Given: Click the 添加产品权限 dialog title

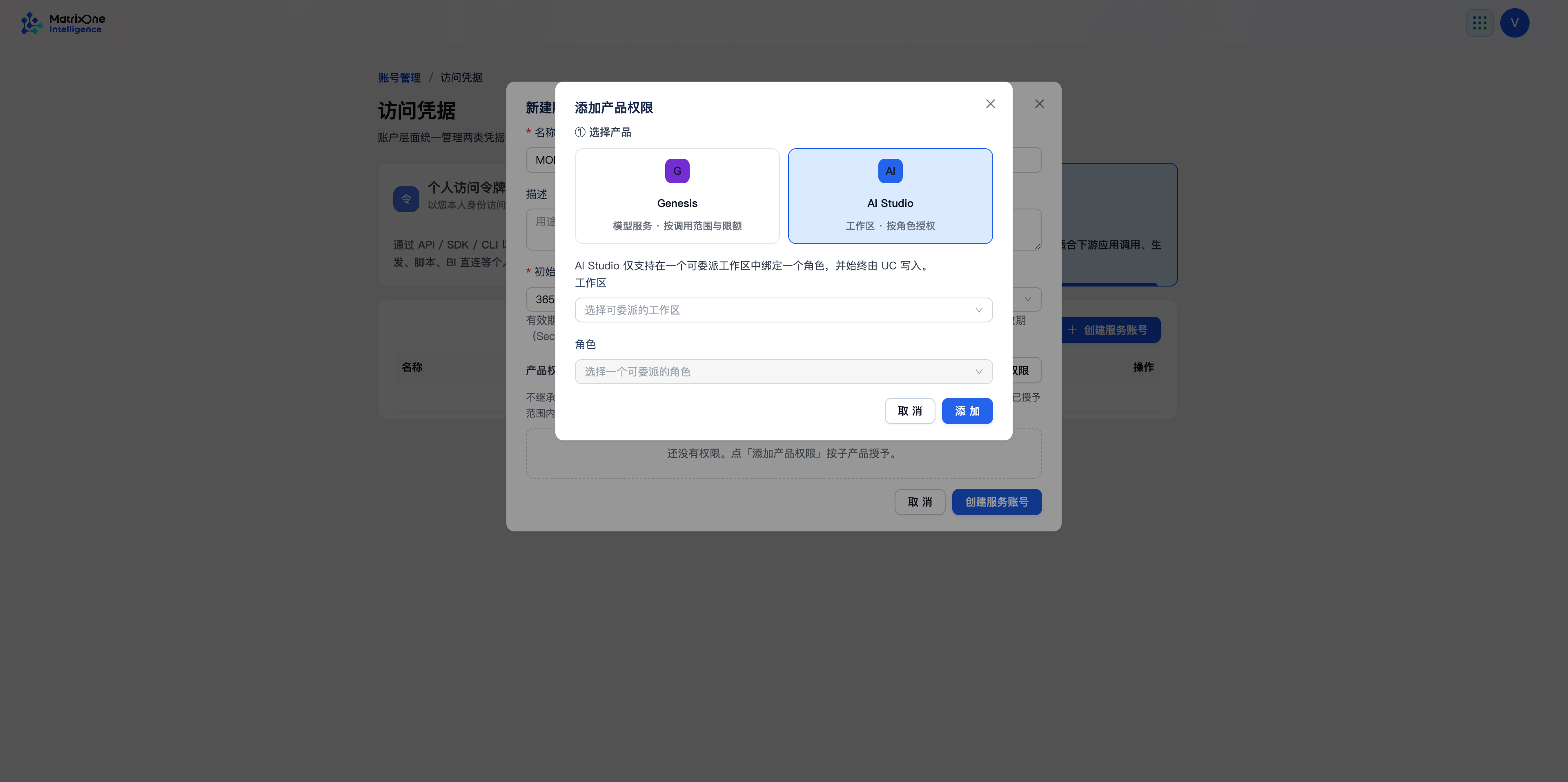Looking at the screenshot, I should pyautogui.click(x=614, y=108).
